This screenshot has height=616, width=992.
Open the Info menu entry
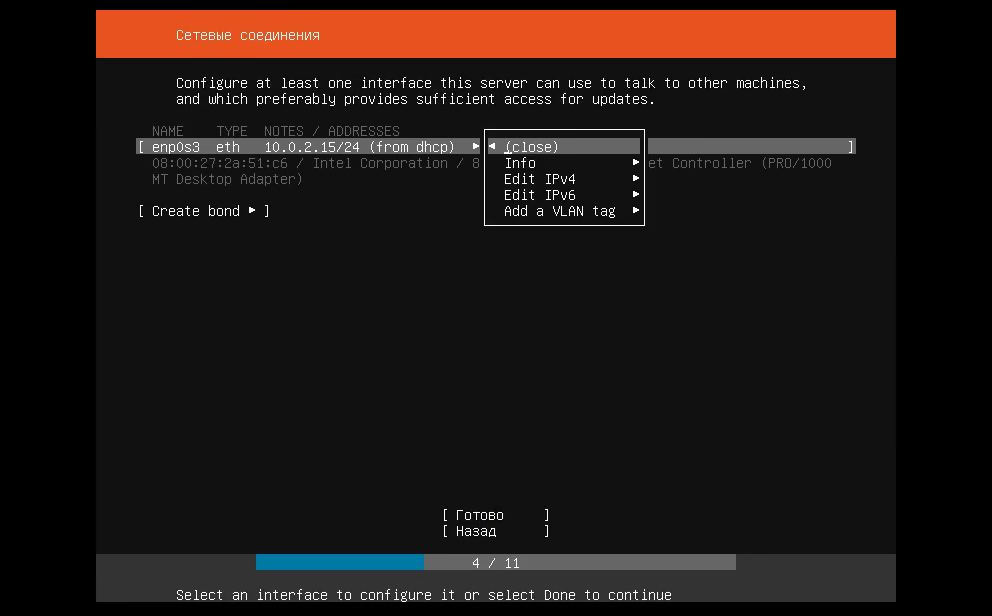520,163
